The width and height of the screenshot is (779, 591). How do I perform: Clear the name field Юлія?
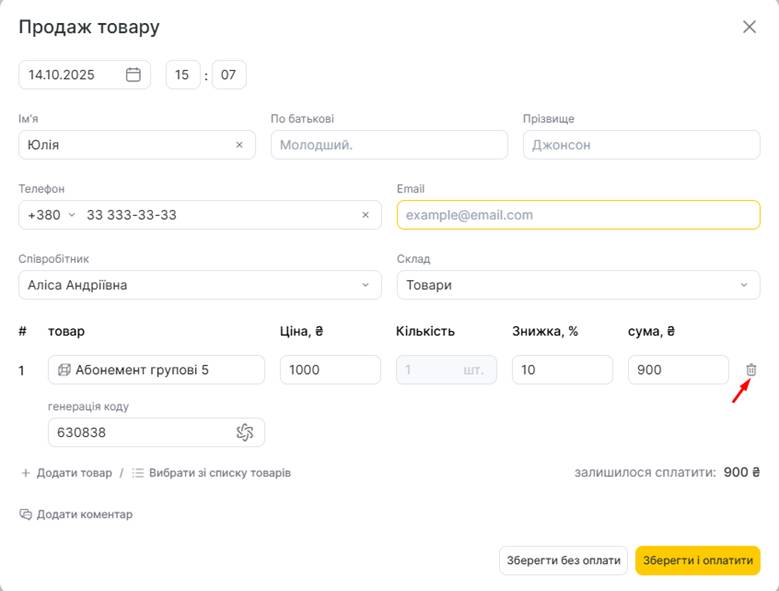tap(239, 145)
